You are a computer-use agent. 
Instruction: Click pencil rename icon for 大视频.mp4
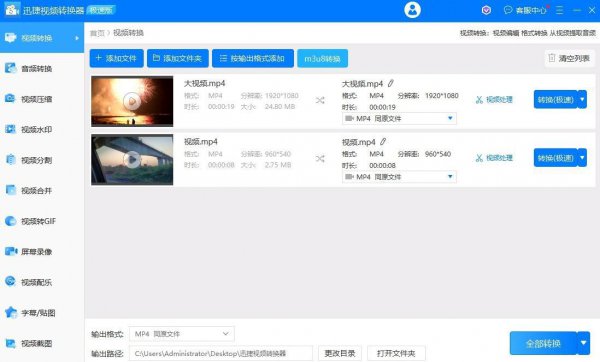click(391, 83)
